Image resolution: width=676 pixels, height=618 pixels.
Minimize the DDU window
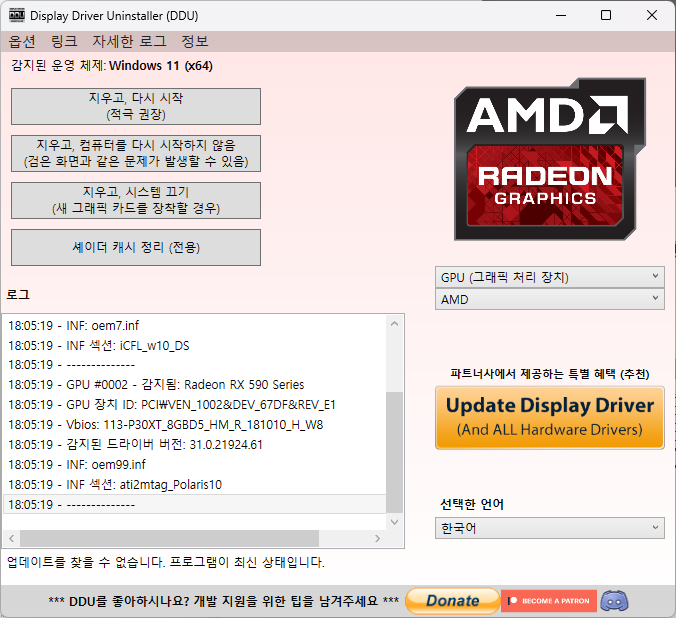[x=561, y=16]
